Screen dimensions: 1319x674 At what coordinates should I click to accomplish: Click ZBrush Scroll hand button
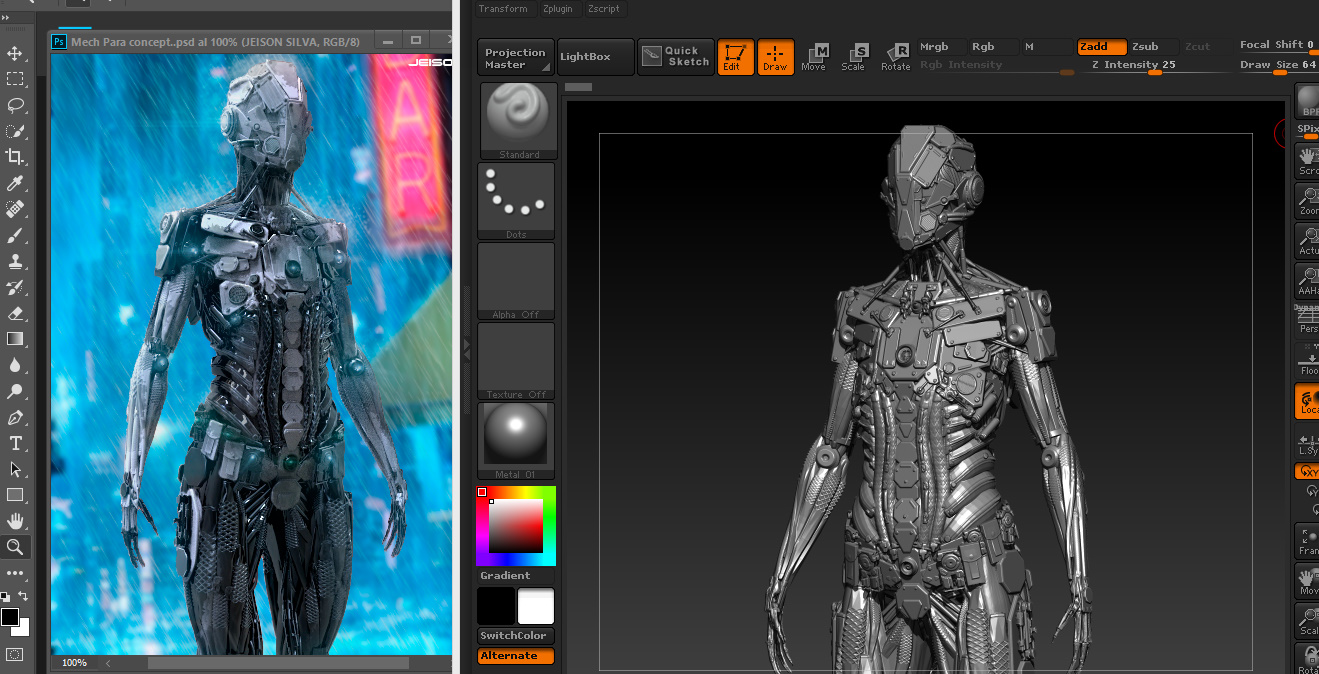click(1308, 160)
